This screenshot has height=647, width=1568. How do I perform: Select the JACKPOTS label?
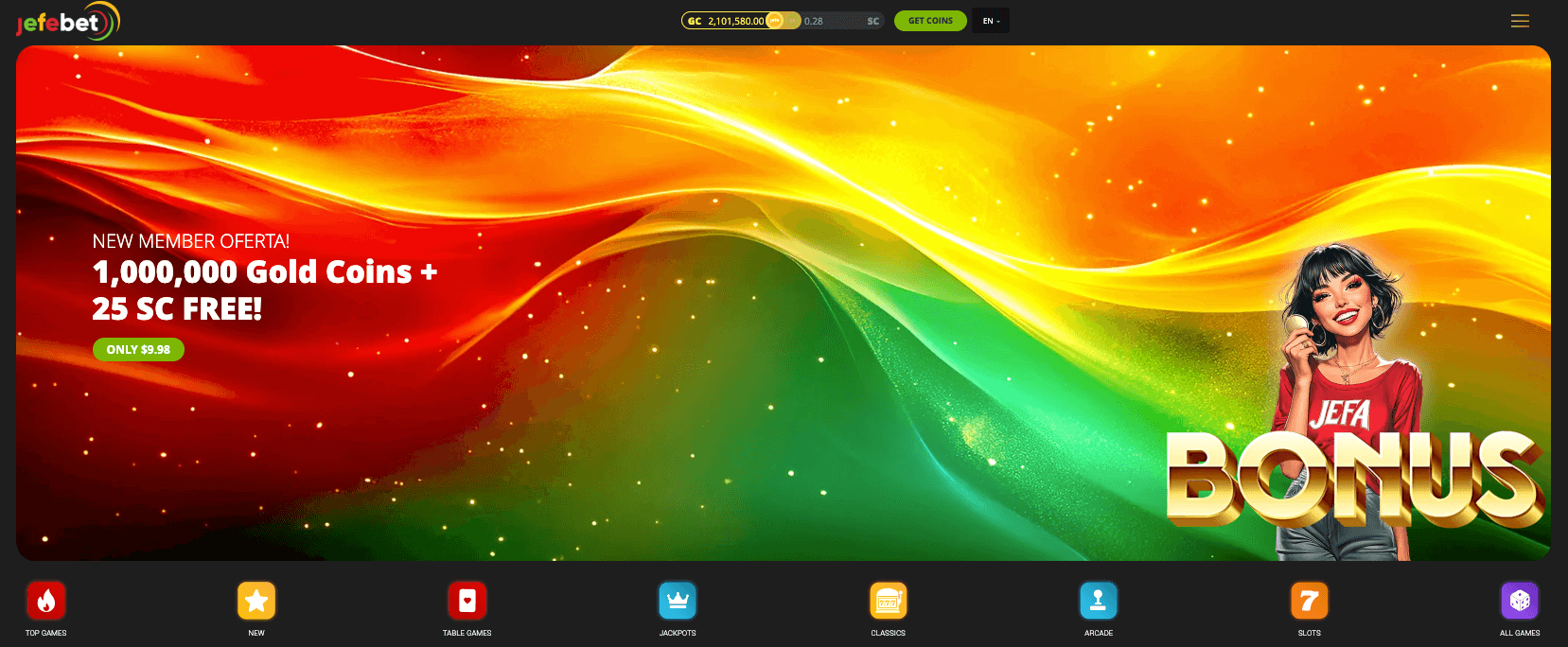pos(678,633)
